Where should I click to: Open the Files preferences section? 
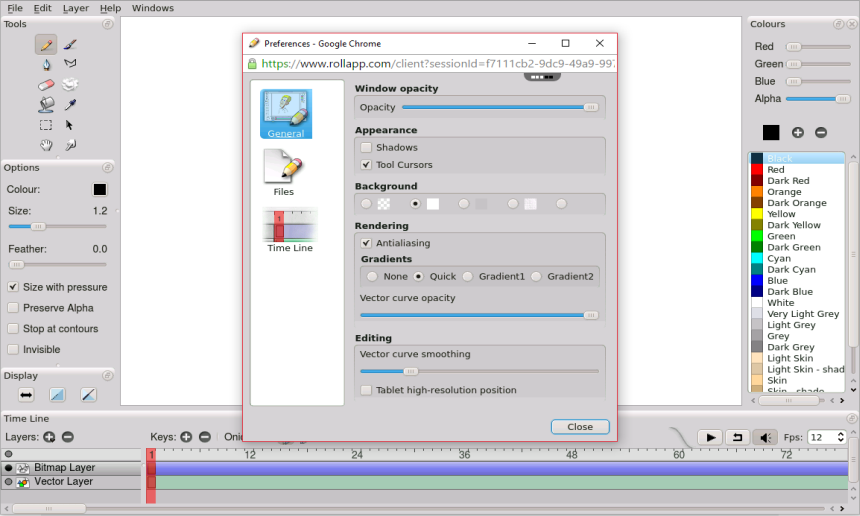click(284, 172)
